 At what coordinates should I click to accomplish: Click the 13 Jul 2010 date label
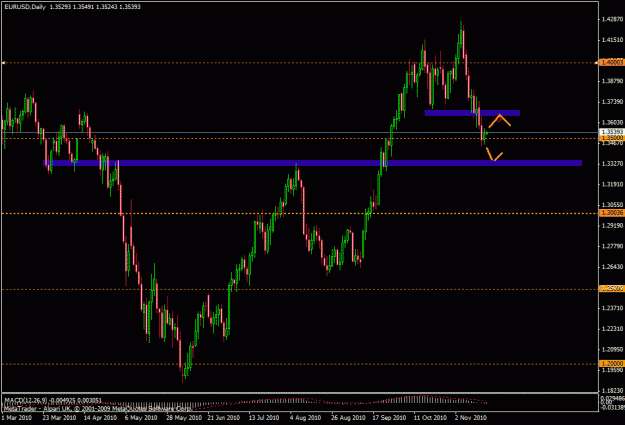click(x=264, y=418)
